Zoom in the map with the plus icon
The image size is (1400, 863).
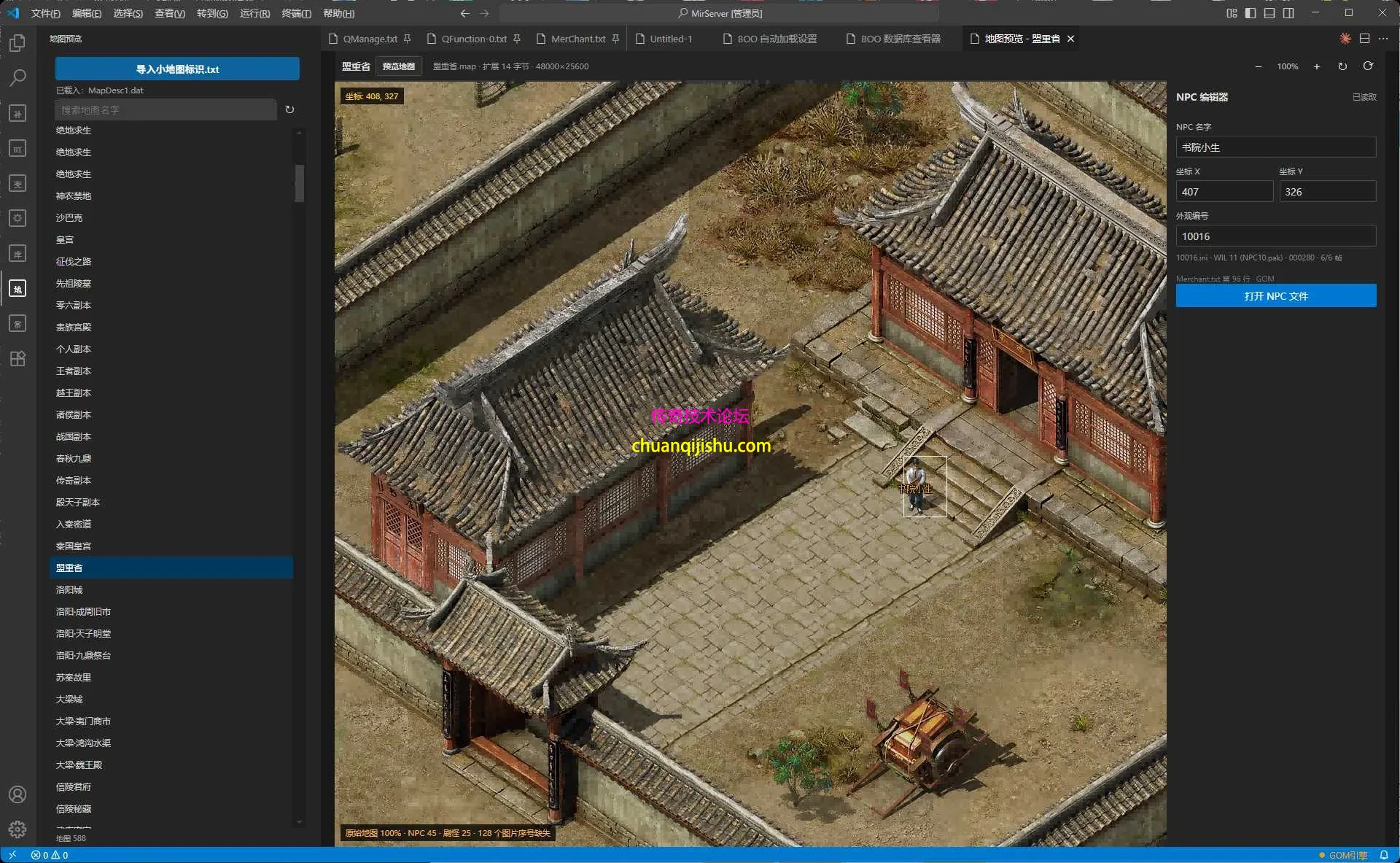click(x=1316, y=66)
